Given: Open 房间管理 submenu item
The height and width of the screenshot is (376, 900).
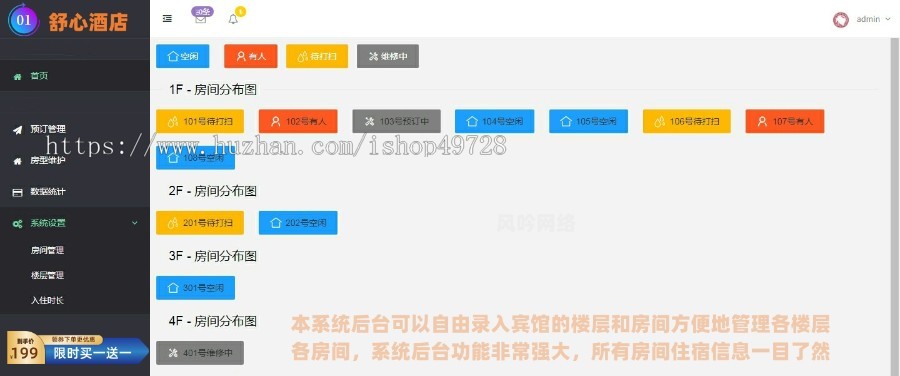Looking at the screenshot, I should coord(47,250).
